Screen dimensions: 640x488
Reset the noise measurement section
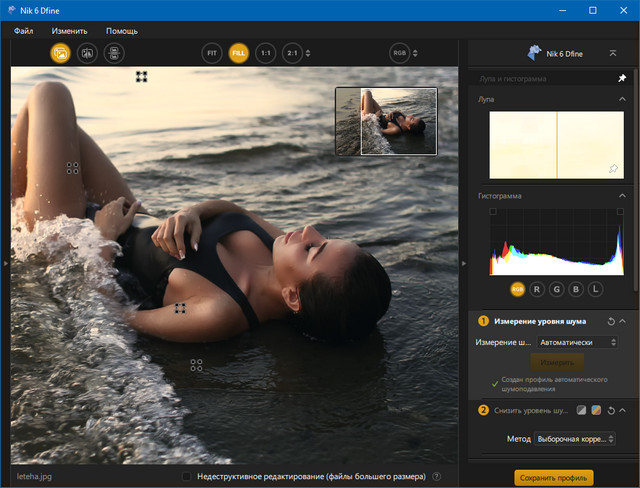click(611, 321)
